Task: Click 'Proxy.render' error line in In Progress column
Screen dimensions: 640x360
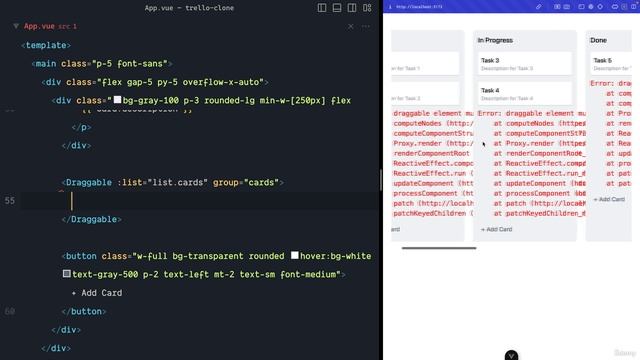Action: point(540,143)
